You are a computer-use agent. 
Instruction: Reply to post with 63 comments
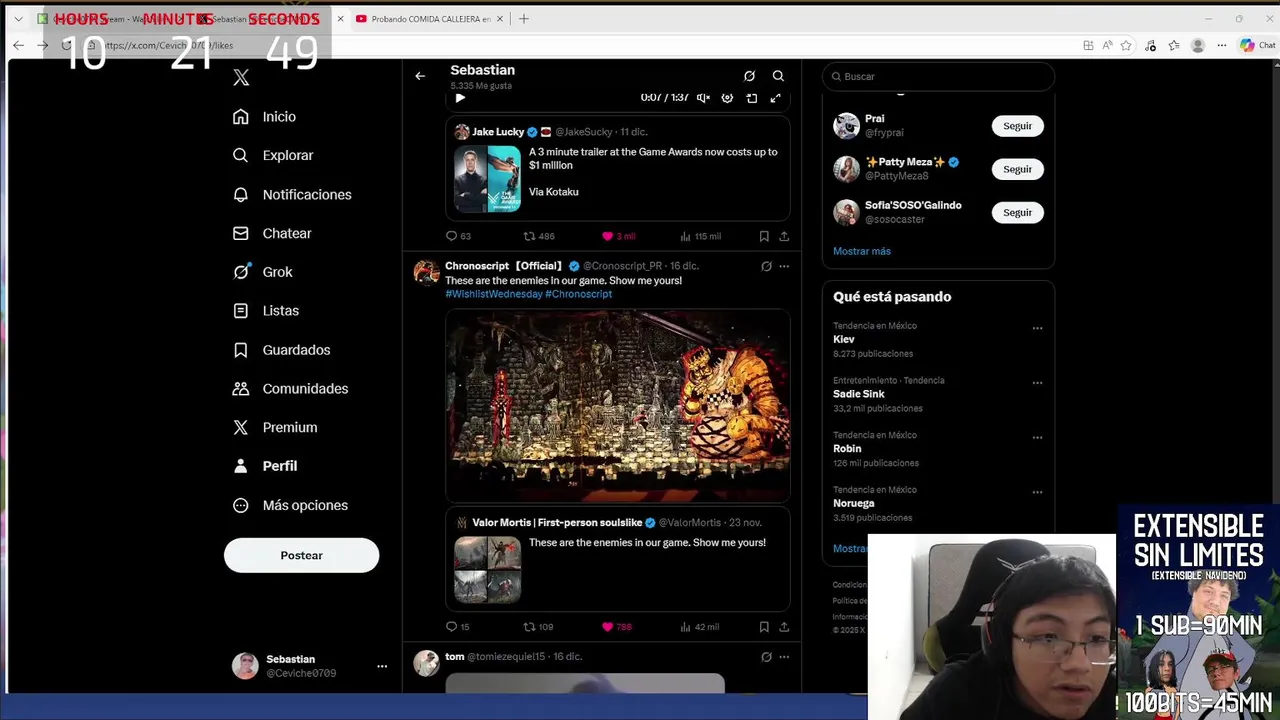tap(458, 236)
